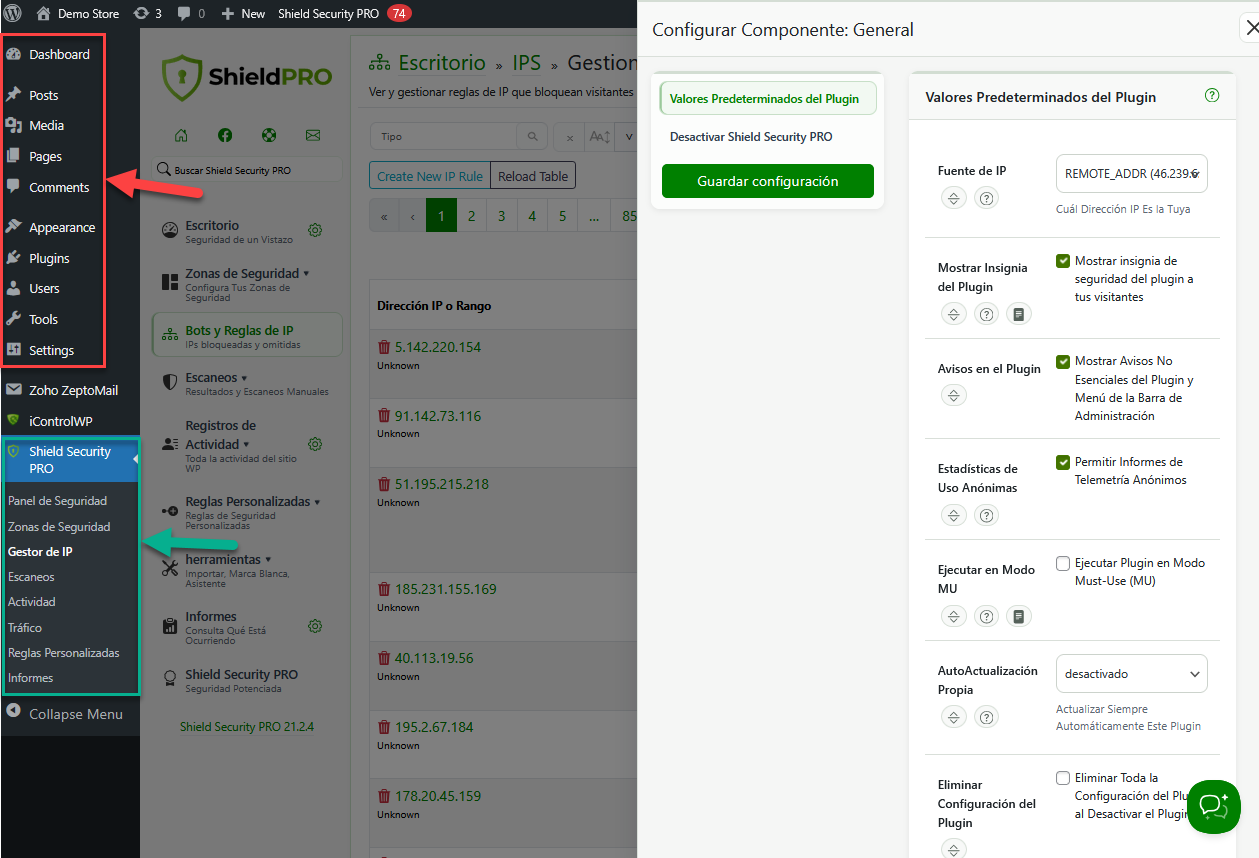Open the gear icon beside Informes

315,626
